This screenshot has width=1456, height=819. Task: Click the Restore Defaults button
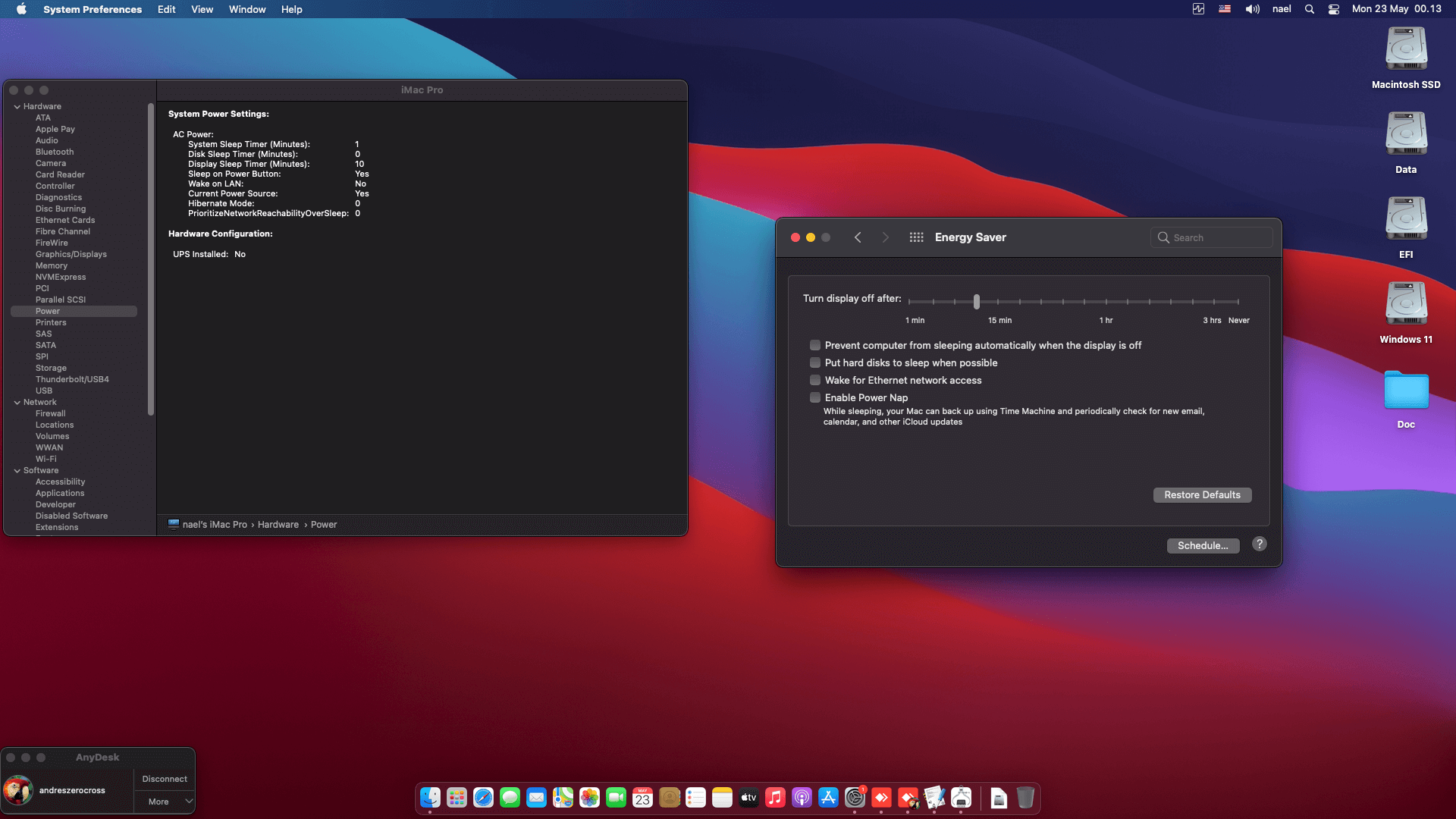point(1202,495)
